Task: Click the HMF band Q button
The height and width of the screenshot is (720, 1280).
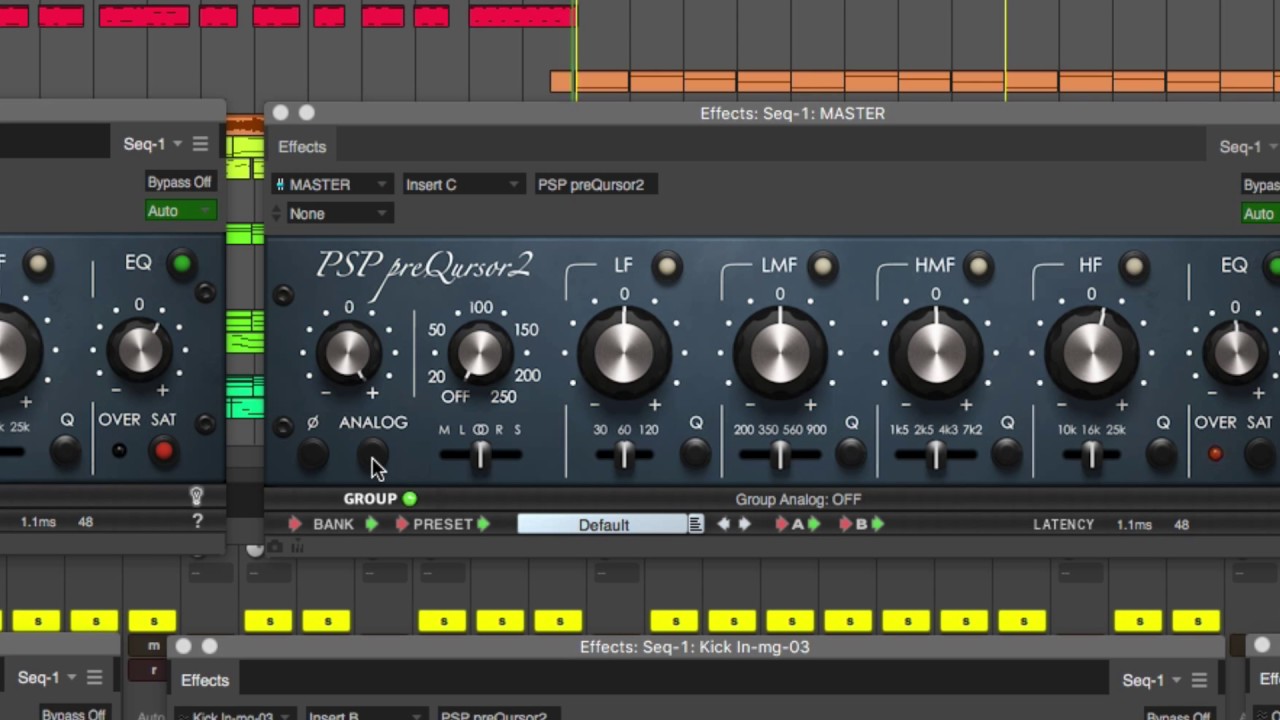Action: click(1007, 454)
